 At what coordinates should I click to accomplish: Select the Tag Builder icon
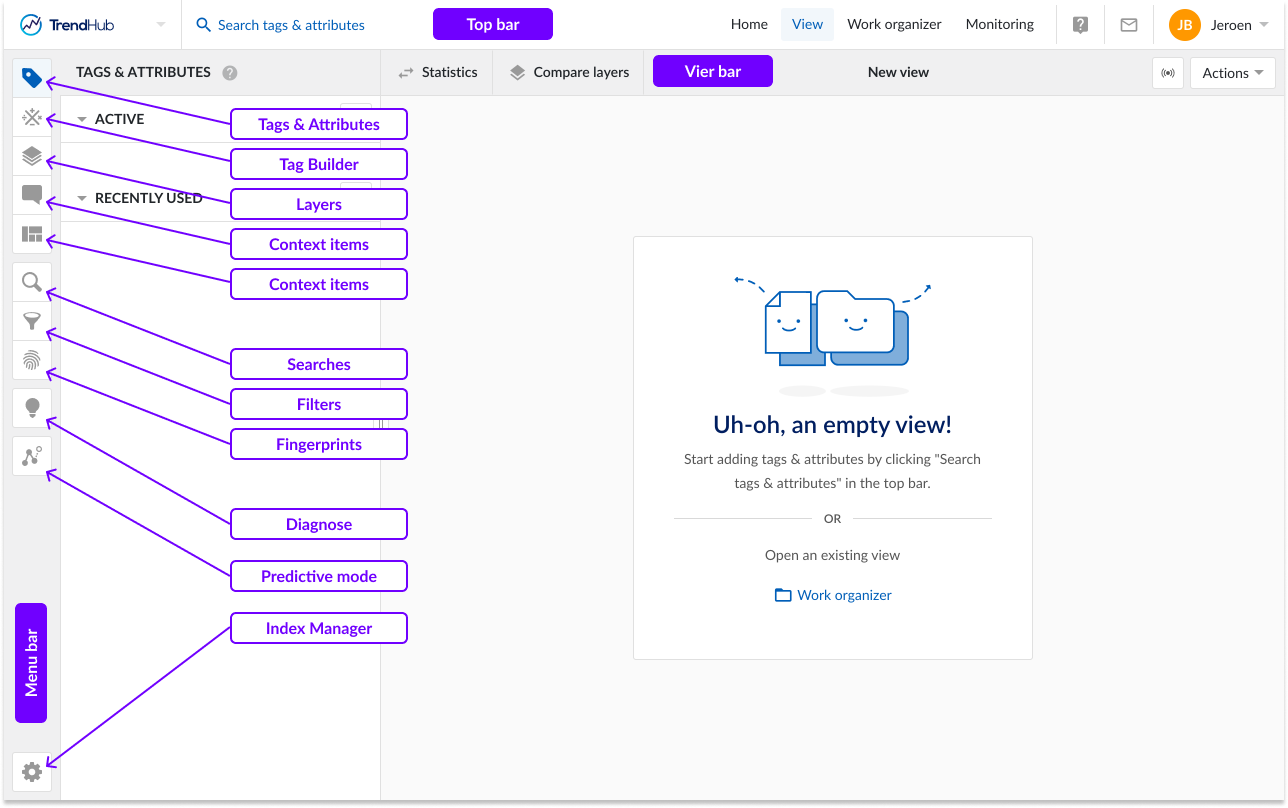[x=32, y=118]
